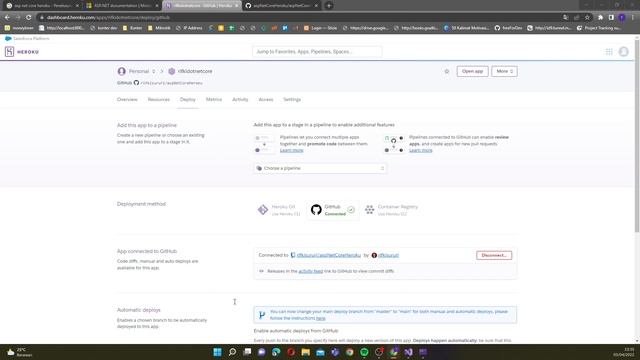This screenshot has width=640, height=360.
Task: Click the Disconnect... button
Action: [x=494, y=255]
